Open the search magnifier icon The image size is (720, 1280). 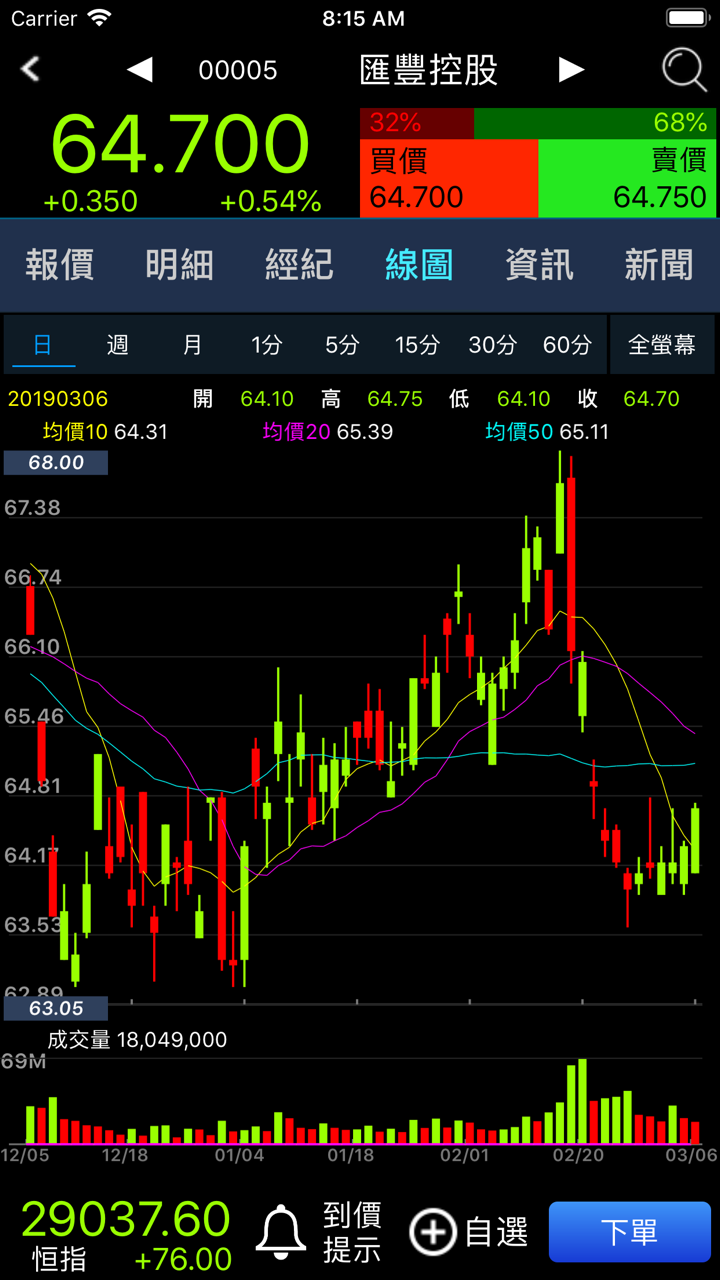point(684,70)
